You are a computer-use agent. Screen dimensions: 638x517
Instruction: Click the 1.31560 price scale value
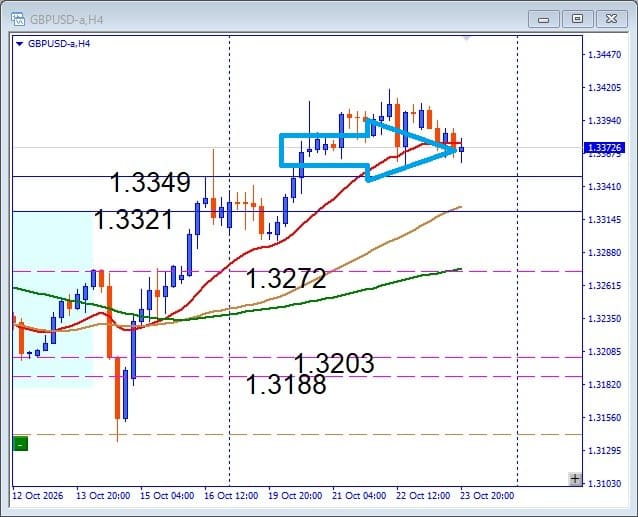click(605, 418)
